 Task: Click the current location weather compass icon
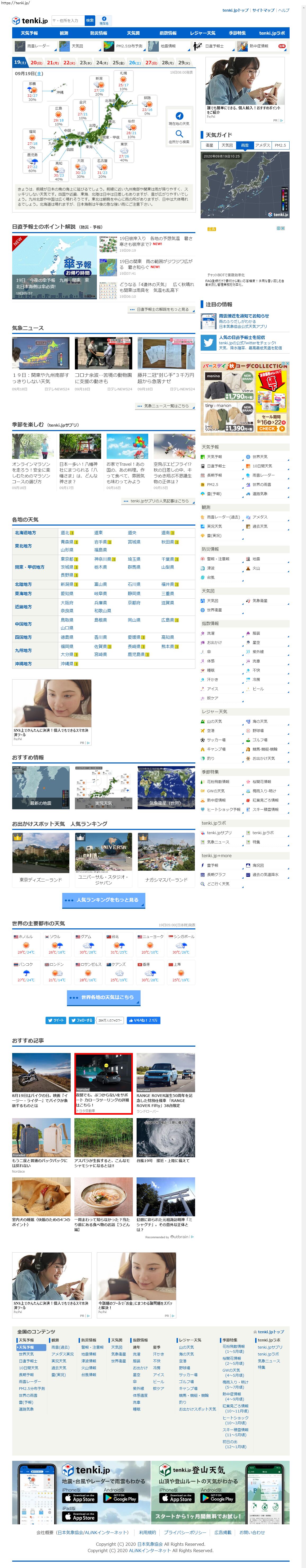pyautogui.click(x=179, y=116)
